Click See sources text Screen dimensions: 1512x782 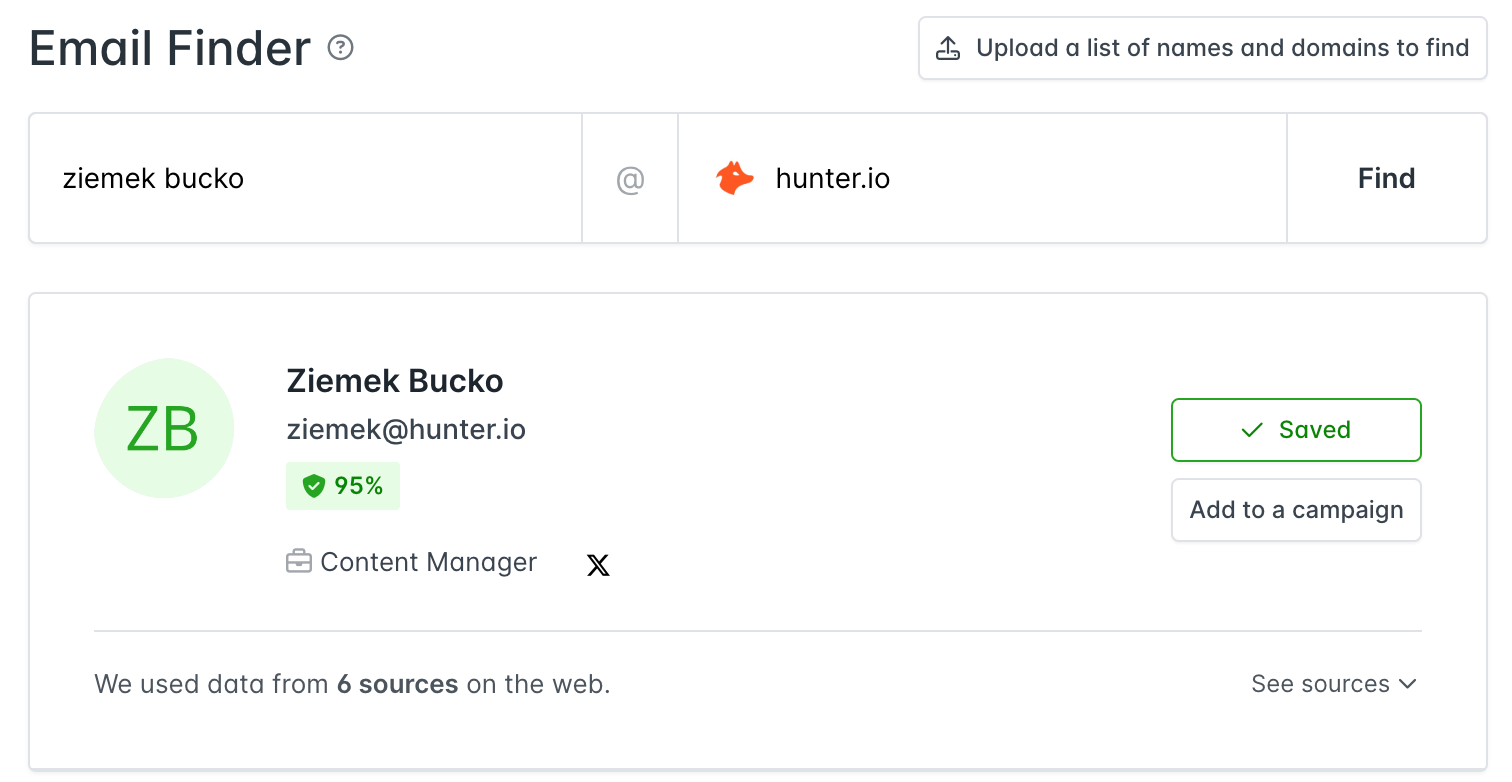pos(1320,684)
